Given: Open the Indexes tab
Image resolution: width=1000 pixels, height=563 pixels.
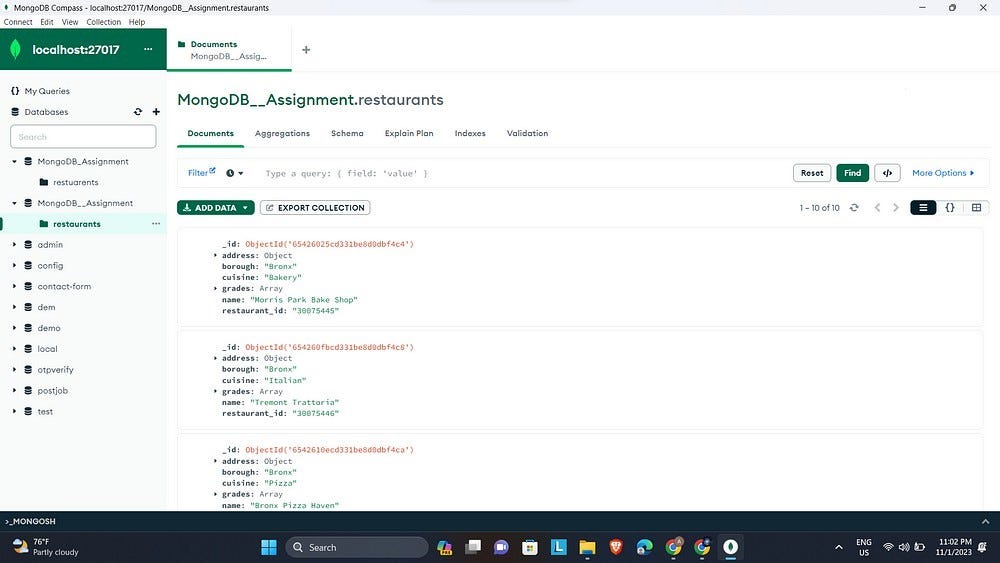Looking at the screenshot, I should pyautogui.click(x=470, y=133).
